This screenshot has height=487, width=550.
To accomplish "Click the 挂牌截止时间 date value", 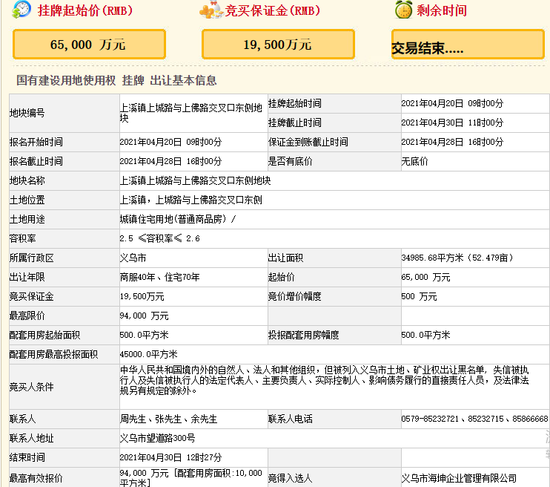I will 452,123.
